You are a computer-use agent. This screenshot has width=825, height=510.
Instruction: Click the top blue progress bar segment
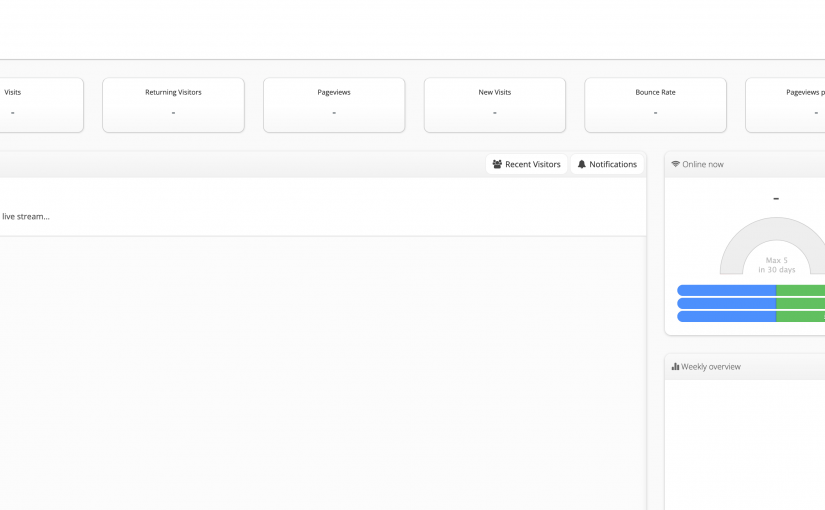727,291
